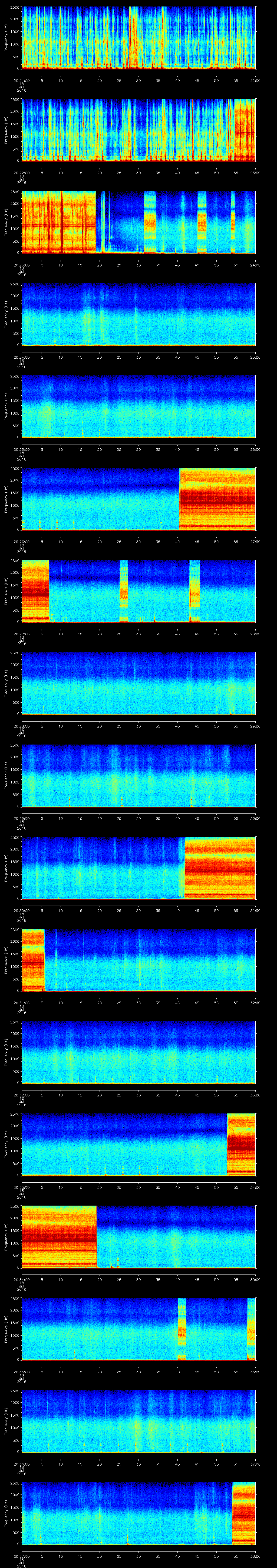Viewport: 277px width, 1568px height.
Task: Click the 30:00 end time label
Action: pos(255,818)
